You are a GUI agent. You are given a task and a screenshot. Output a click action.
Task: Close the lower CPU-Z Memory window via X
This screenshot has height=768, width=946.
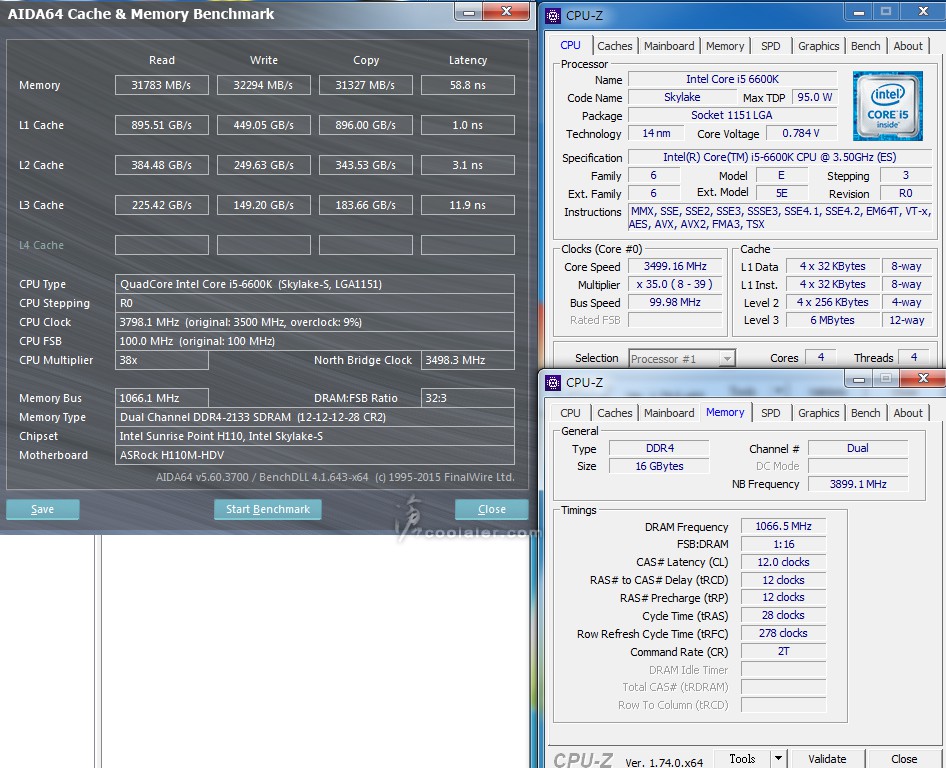[x=922, y=378]
